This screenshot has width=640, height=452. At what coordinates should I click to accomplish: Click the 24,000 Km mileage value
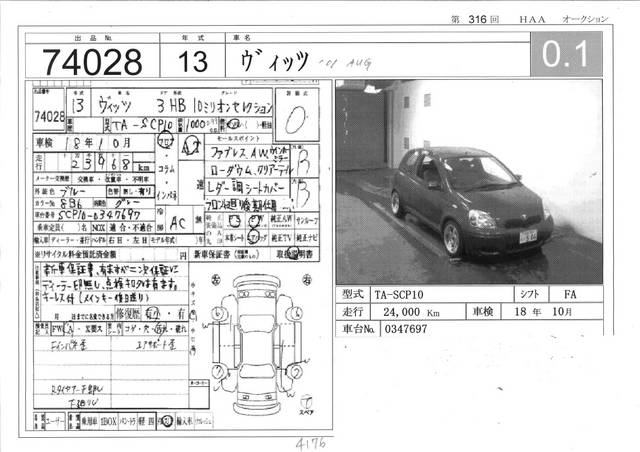411,312
